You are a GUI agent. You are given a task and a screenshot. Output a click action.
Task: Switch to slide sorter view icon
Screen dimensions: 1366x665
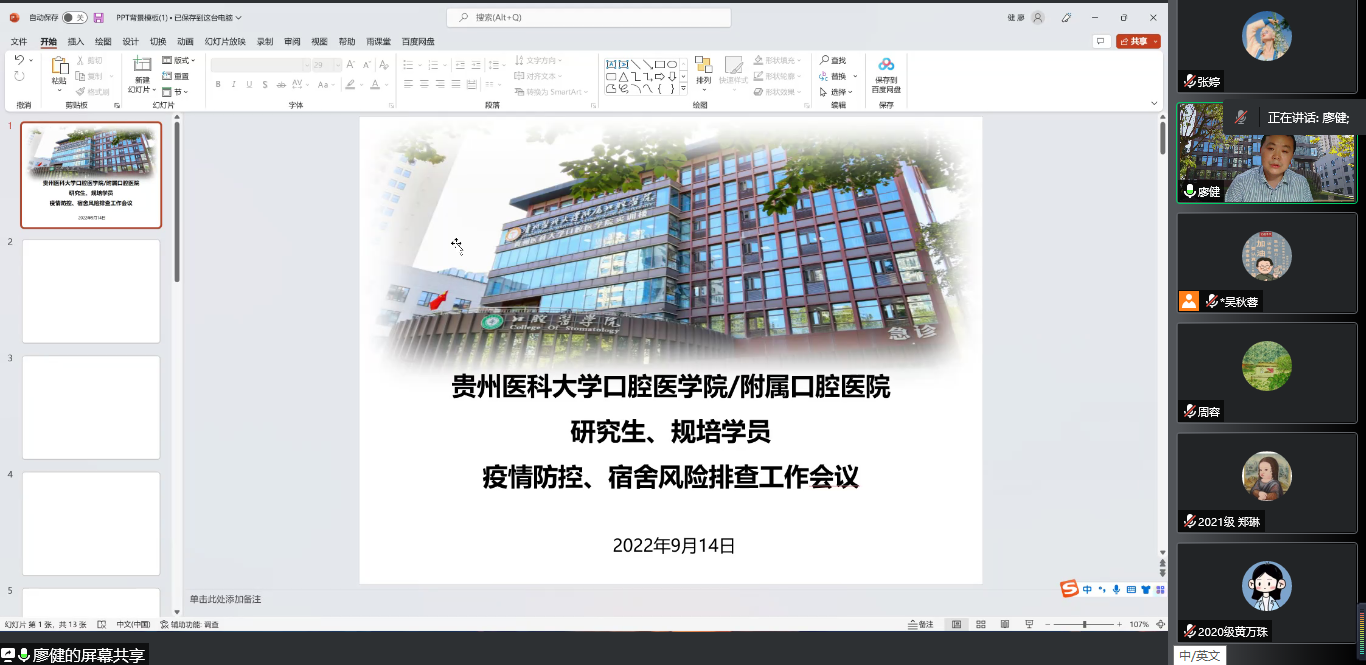[x=980, y=624]
